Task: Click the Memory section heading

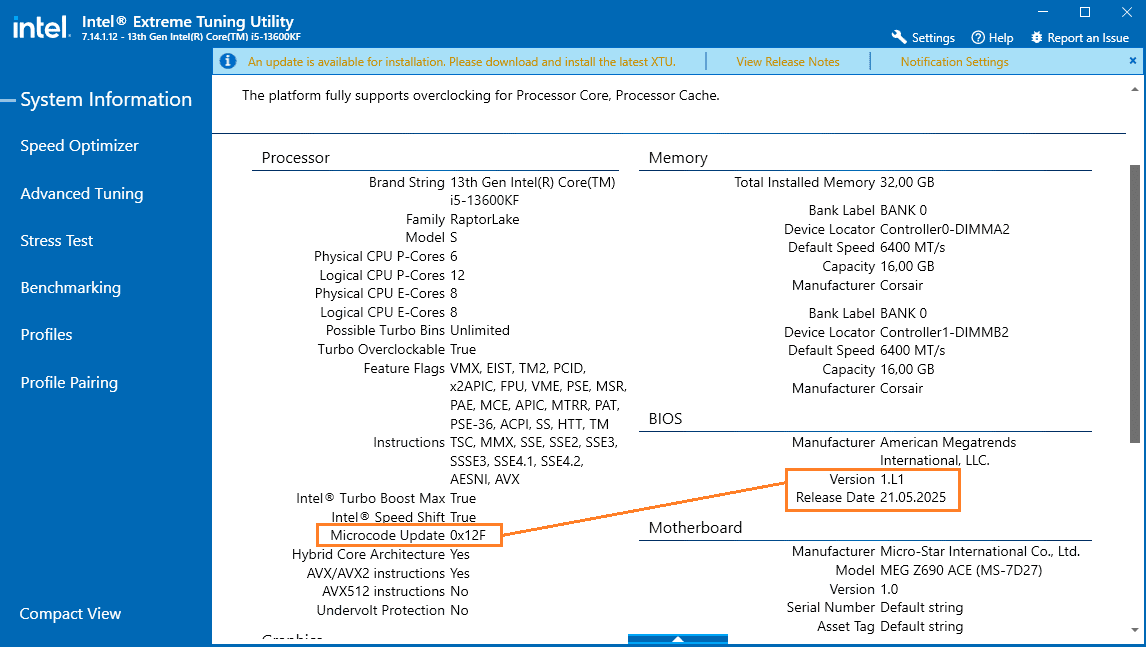Action: (678, 158)
